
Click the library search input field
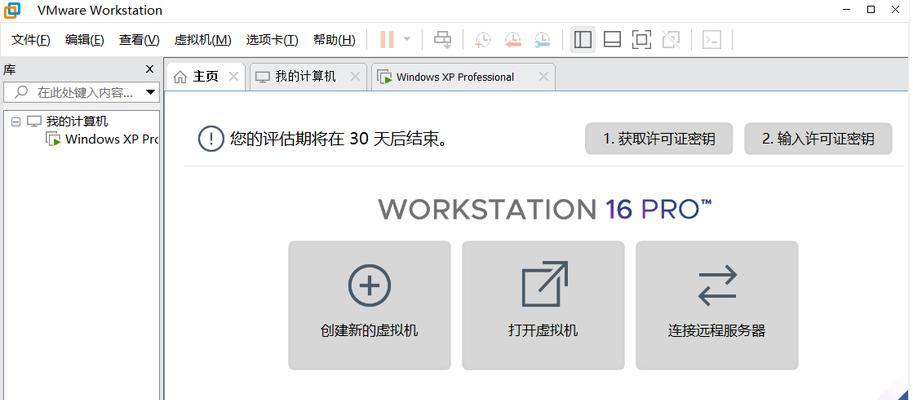pos(82,92)
